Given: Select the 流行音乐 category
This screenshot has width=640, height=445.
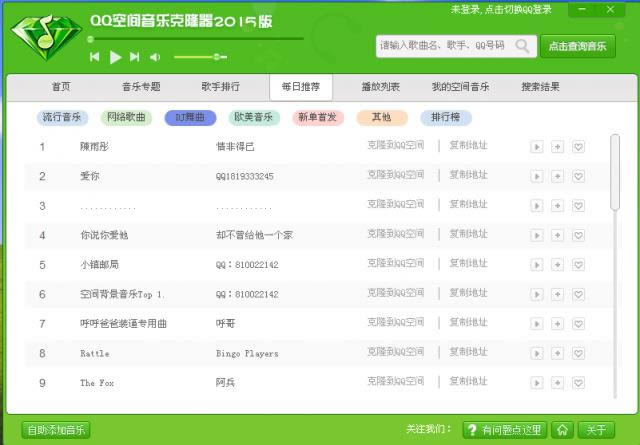Looking at the screenshot, I should click(62, 117).
